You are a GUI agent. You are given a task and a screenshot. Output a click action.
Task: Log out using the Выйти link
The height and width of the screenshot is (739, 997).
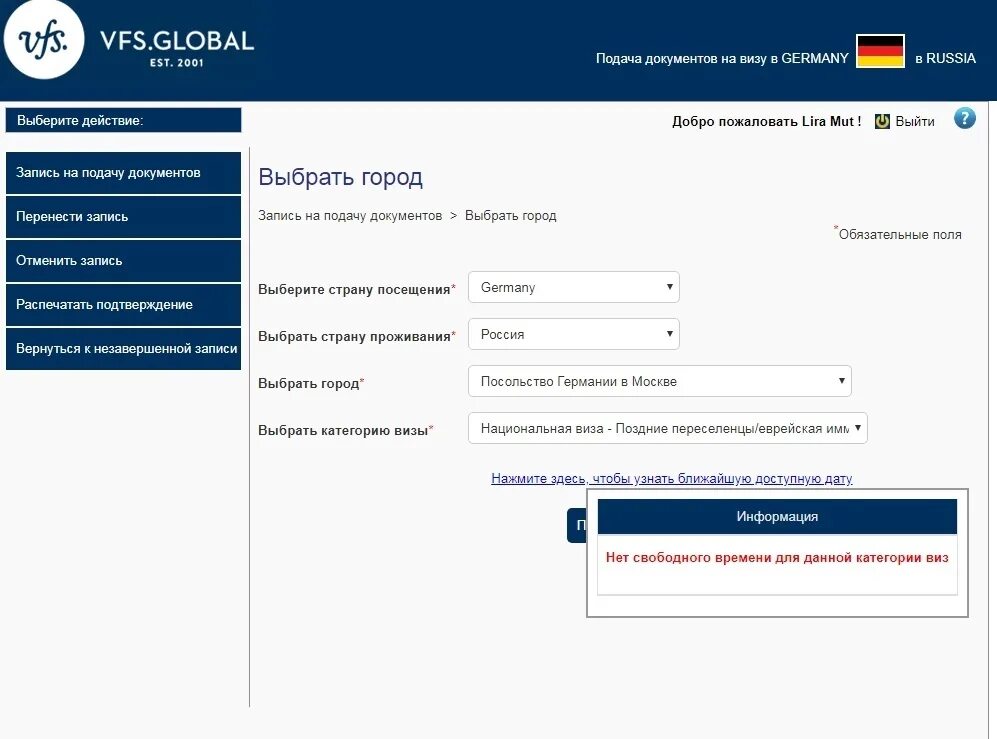[914, 121]
